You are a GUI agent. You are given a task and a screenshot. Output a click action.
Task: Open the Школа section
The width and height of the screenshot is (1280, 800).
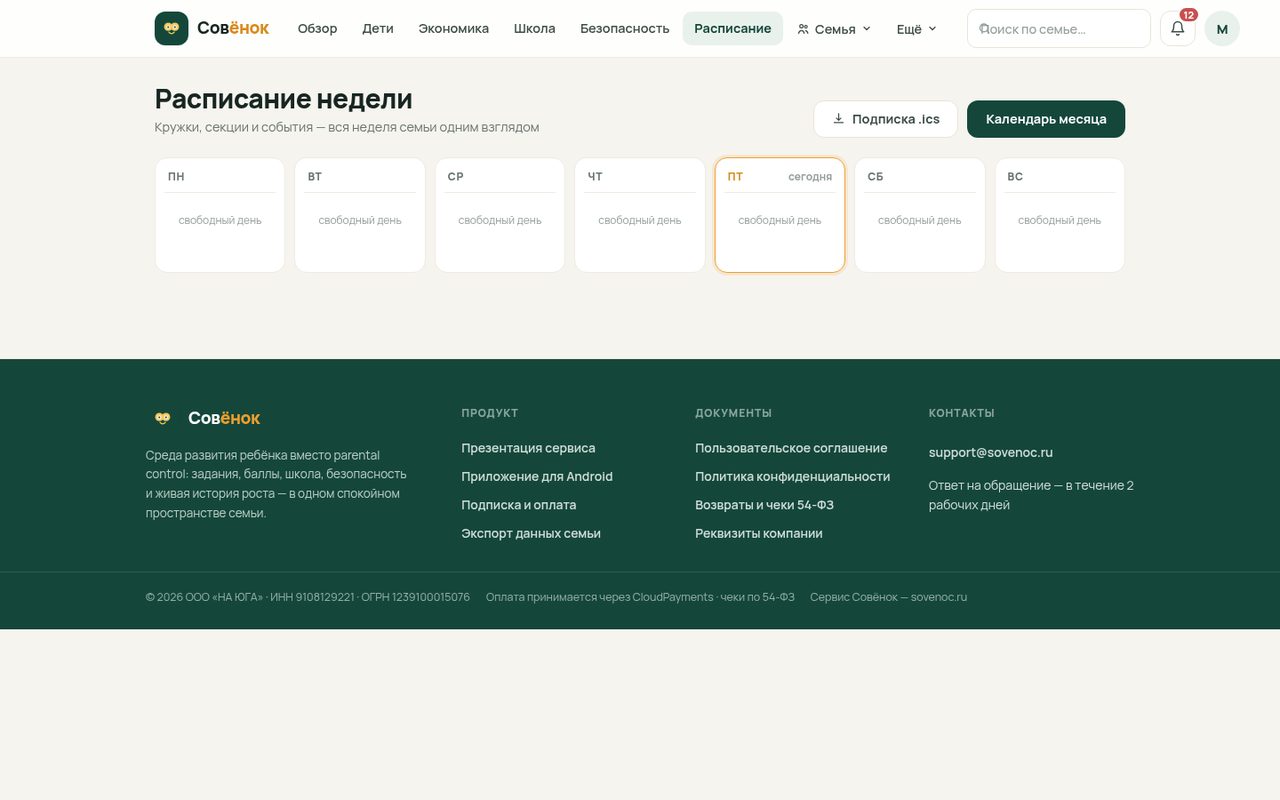[535, 29]
